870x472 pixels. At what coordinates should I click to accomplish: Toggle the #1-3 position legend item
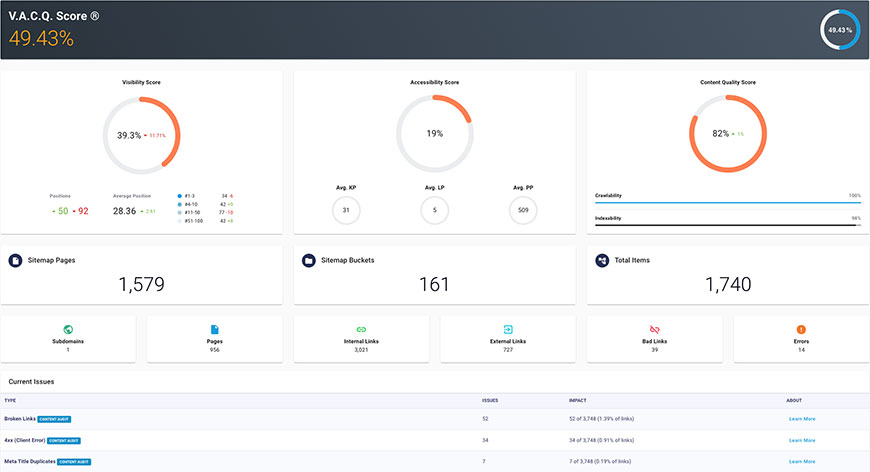[x=188, y=196]
